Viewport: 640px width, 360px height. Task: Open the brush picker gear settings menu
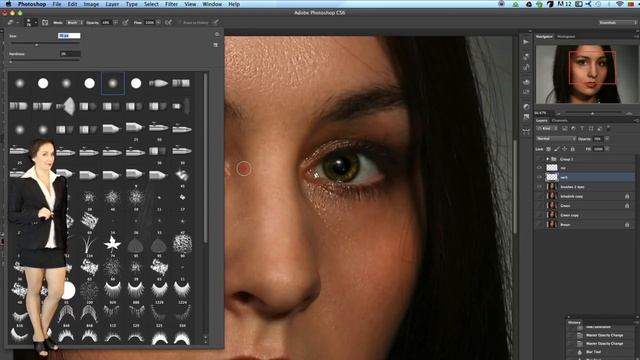(x=217, y=35)
